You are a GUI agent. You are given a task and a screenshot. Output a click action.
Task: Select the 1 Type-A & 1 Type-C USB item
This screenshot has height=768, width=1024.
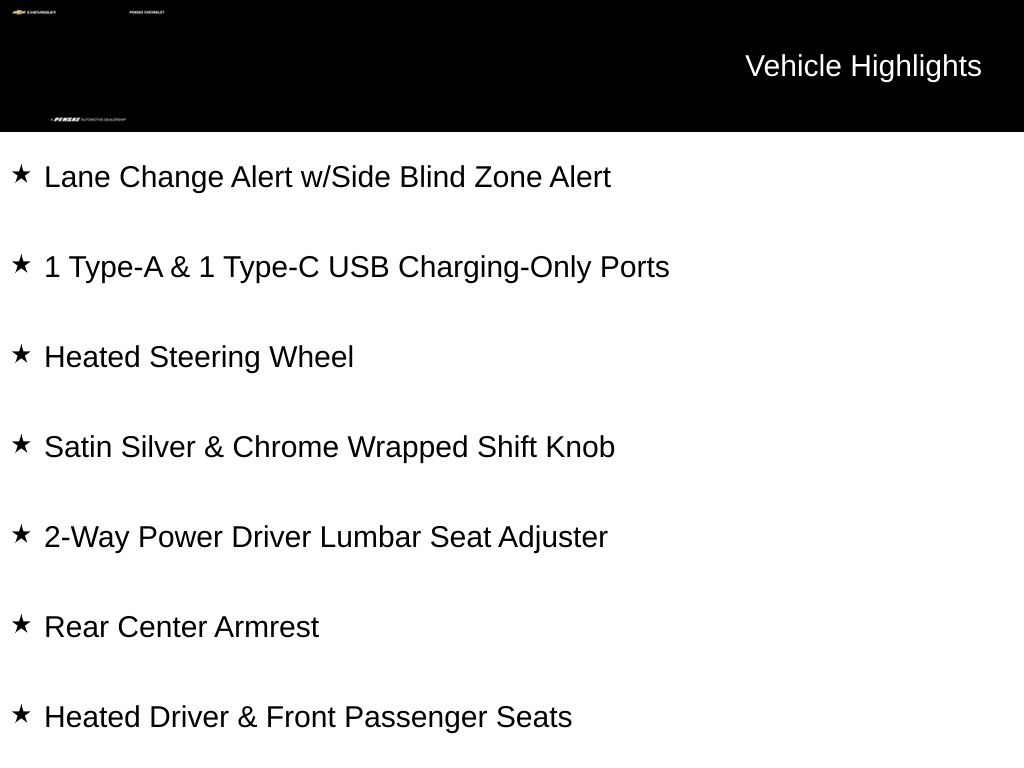(357, 267)
